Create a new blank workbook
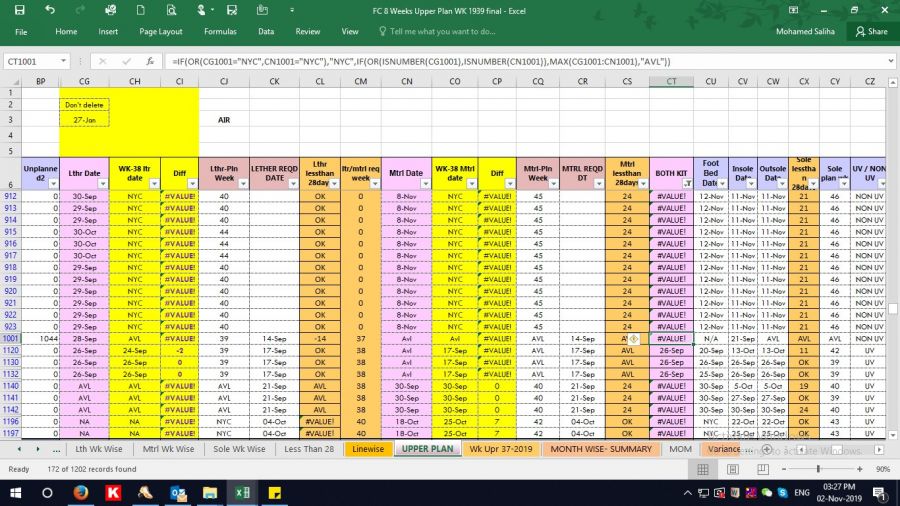Screen dimensions: 900x506 pos(141,10)
